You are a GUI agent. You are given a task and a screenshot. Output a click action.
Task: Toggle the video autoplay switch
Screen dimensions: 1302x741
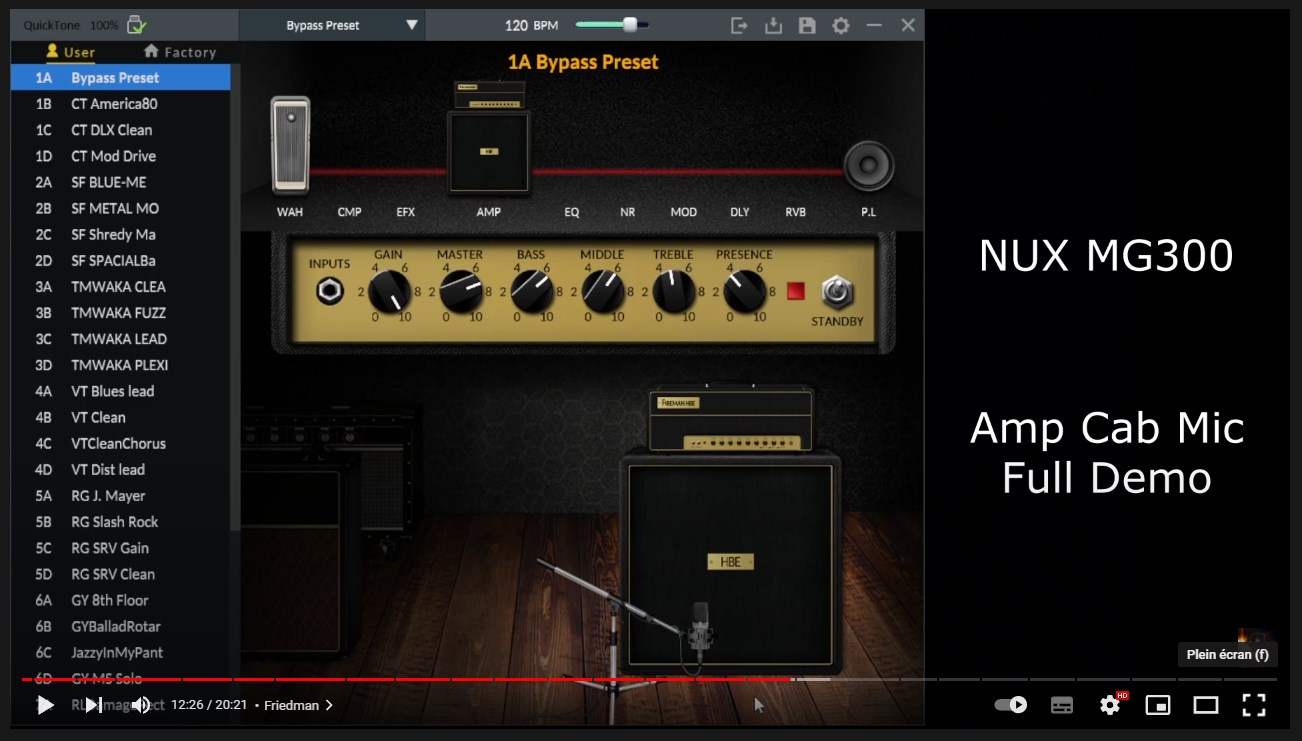click(x=1011, y=705)
